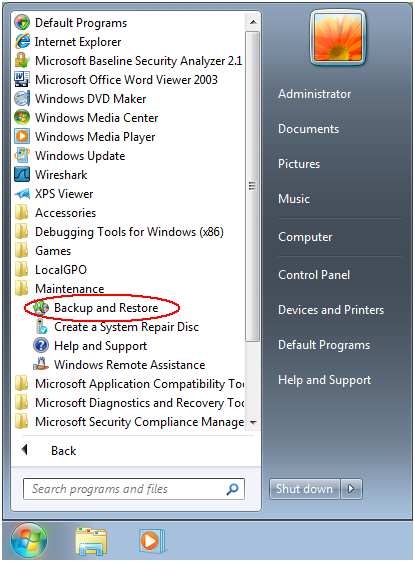Screen dimensions: 415x562
Task: Open Microsoft Office Word Viewer 2003
Action: click(x=127, y=80)
